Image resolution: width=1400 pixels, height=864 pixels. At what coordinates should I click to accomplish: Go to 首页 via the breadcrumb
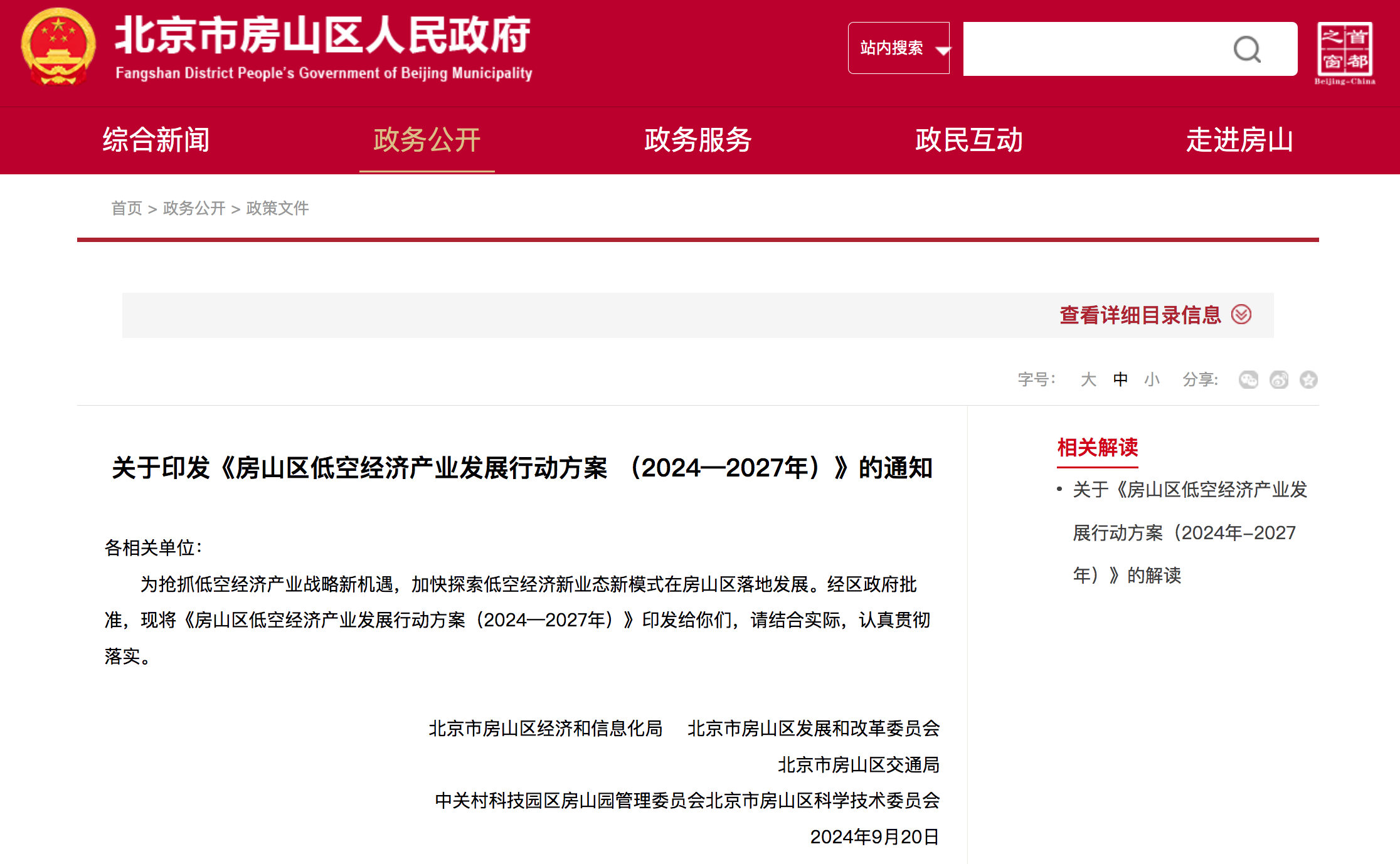(x=126, y=208)
